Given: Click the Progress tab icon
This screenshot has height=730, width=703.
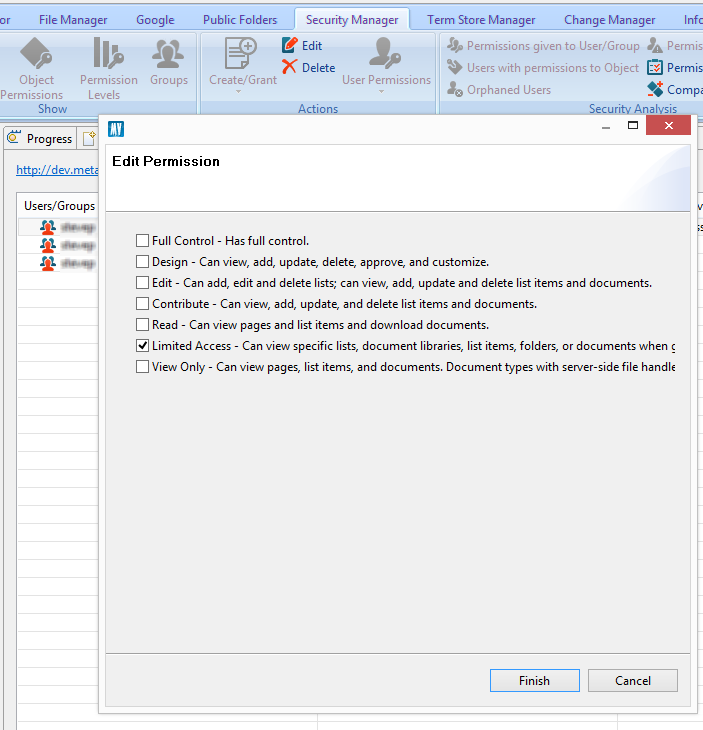Looking at the screenshot, I should pyautogui.click(x=14, y=137).
